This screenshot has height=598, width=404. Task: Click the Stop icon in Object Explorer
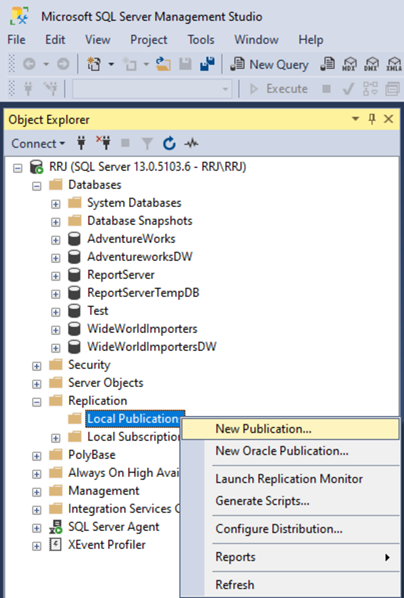125,143
